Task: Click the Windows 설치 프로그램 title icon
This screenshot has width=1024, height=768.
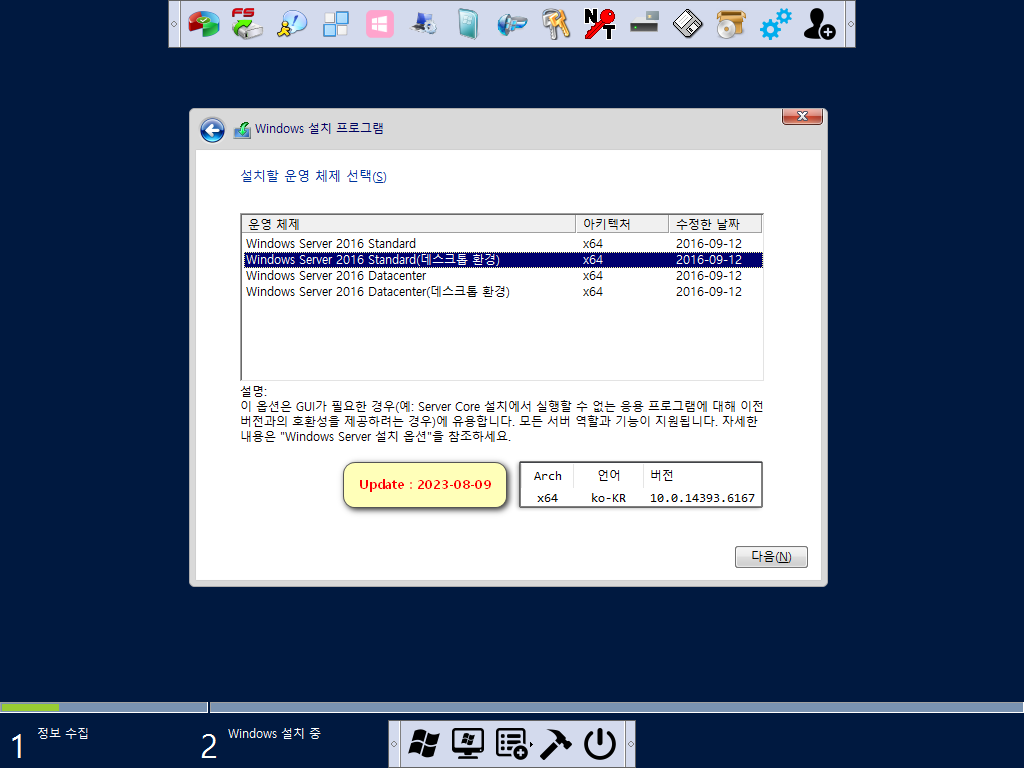Action: click(x=242, y=129)
